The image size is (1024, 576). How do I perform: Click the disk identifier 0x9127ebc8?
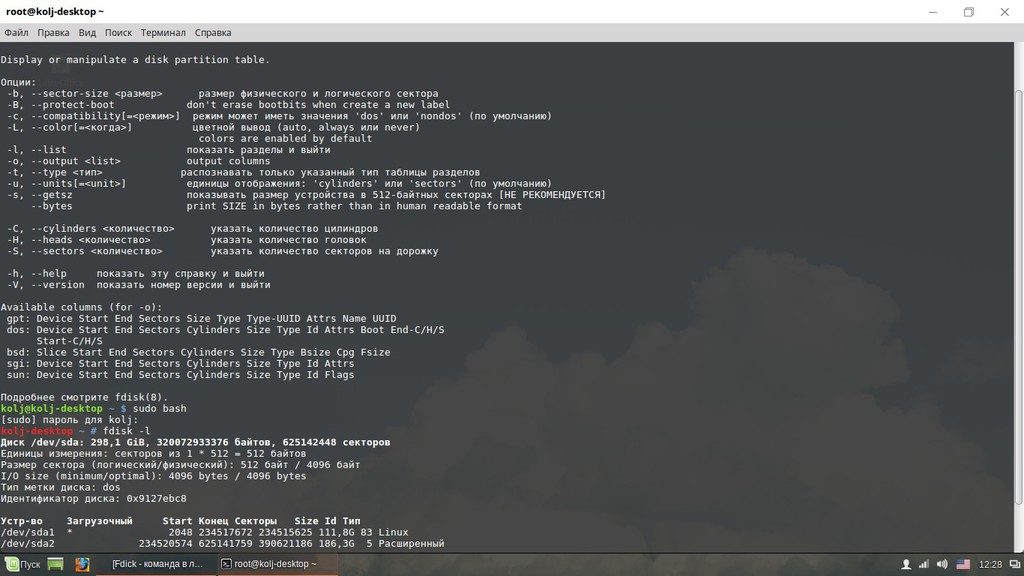(157, 498)
